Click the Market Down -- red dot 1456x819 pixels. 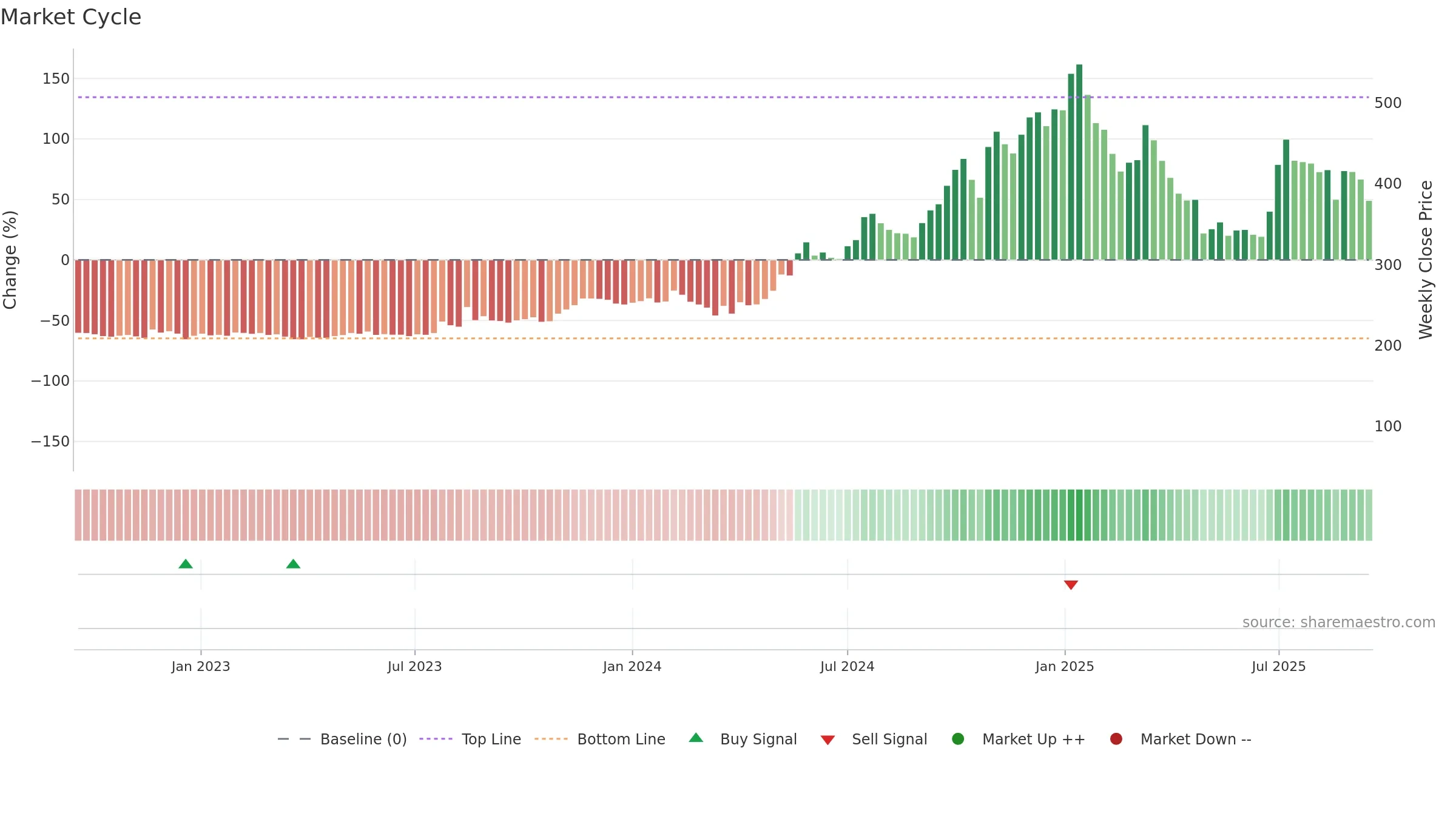[1116, 739]
